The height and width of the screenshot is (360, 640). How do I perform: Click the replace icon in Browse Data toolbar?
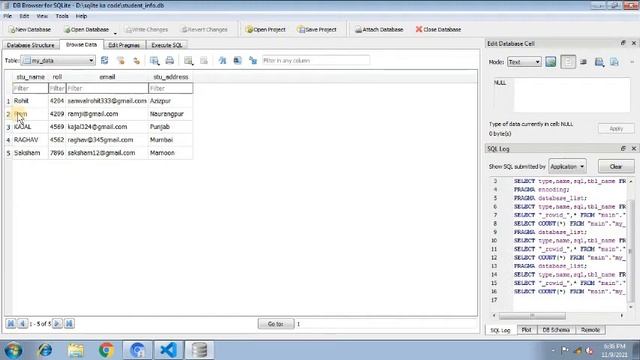point(238,60)
